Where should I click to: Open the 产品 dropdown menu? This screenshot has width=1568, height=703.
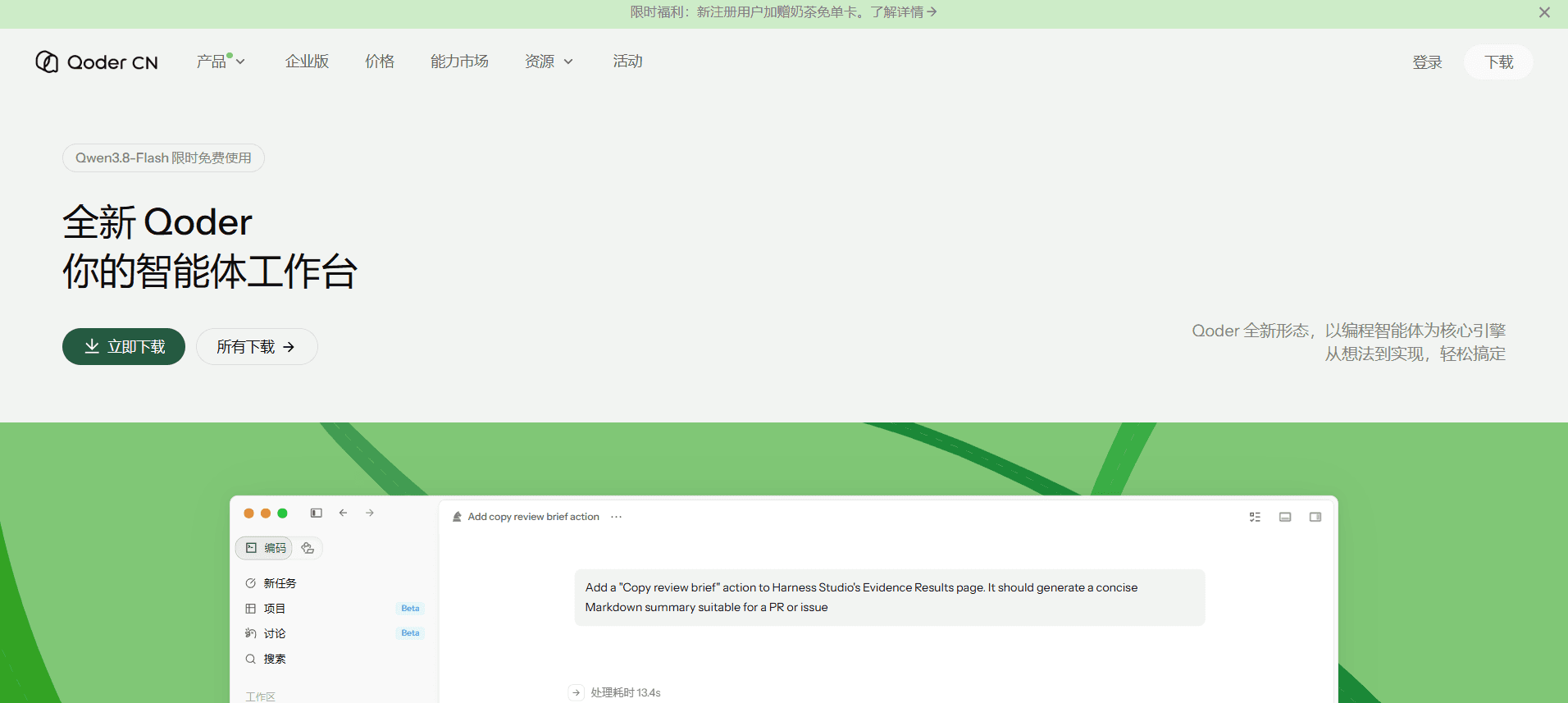pos(221,62)
